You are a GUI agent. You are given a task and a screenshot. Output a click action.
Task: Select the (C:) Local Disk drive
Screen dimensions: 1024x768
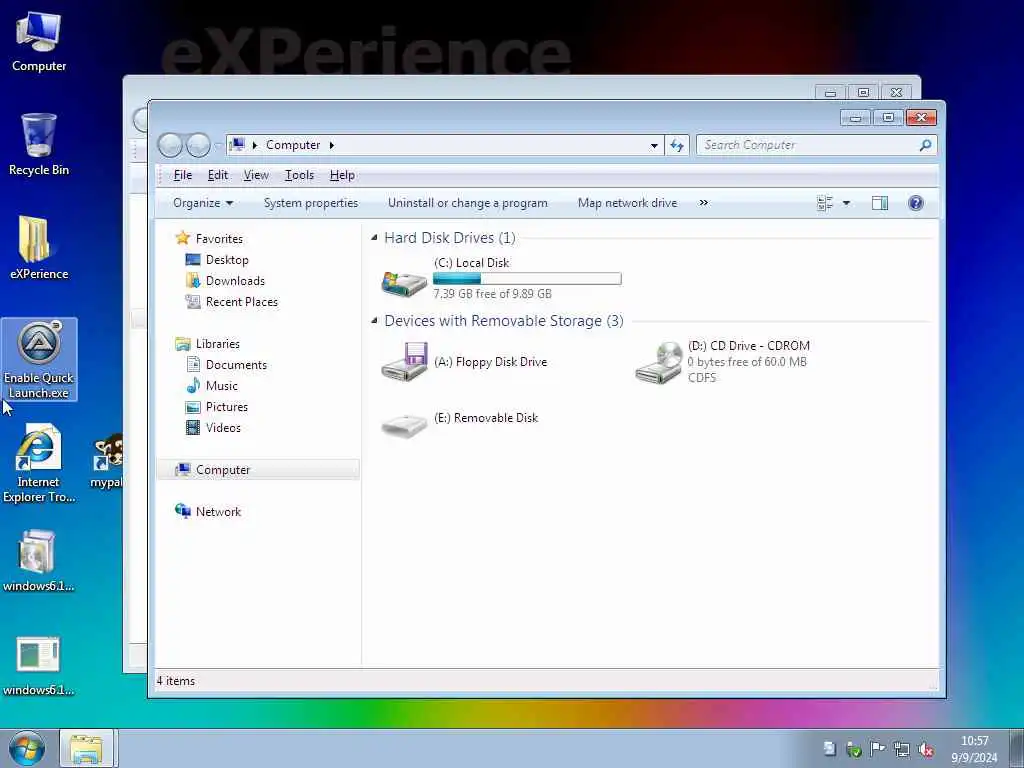[501, 278]
